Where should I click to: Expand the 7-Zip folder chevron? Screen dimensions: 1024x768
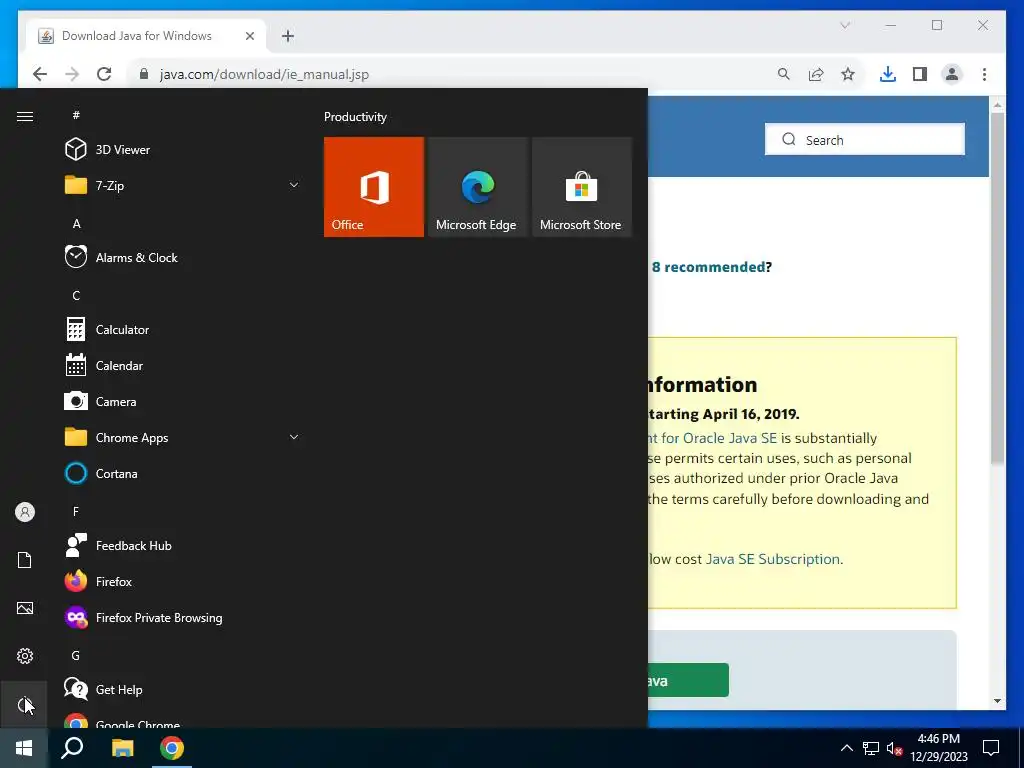[x=294, y=185]
